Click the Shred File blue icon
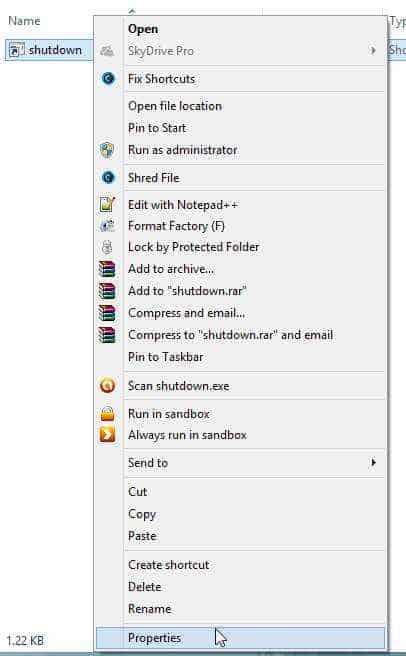The width and height of the screenshot is (406, 656). click(108, 177)
